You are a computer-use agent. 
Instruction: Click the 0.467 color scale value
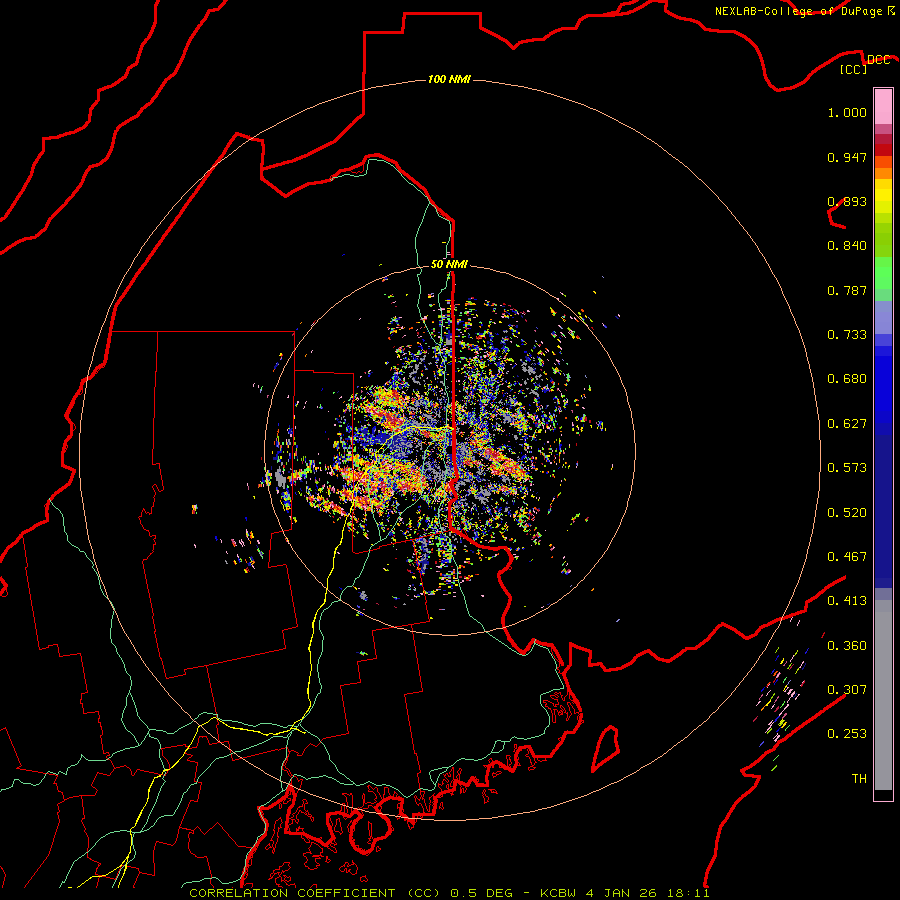(x=847, y=557)
